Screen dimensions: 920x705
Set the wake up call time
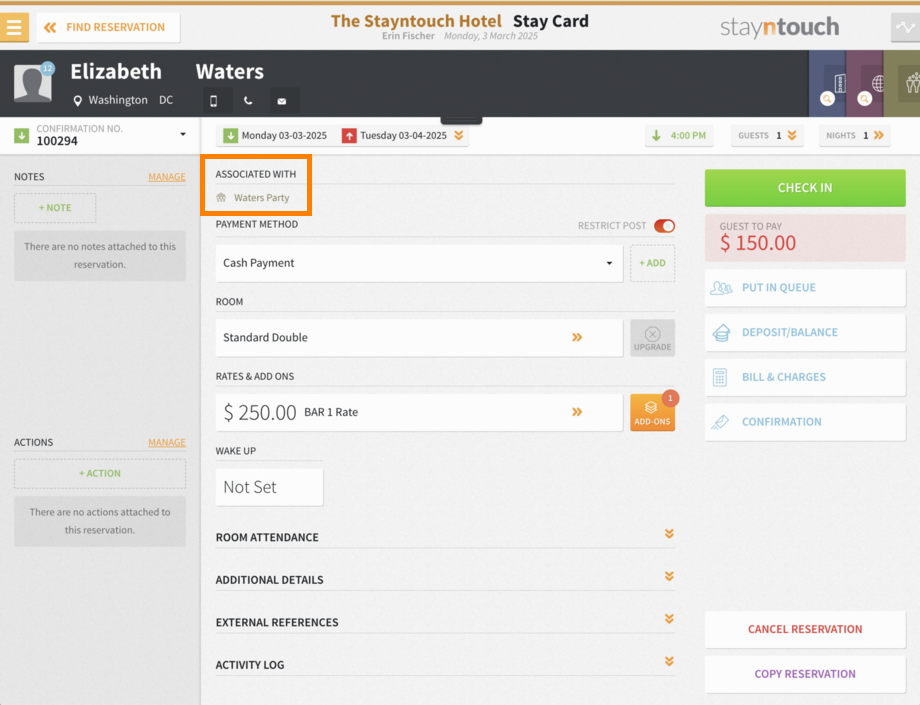[x=269, y=487]
